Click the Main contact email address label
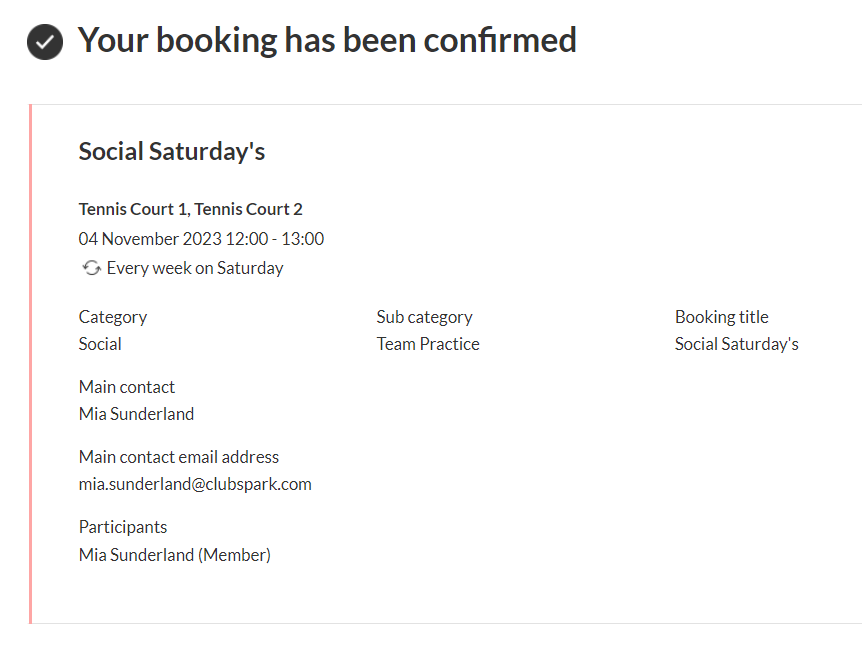Screen dimensions: 862x657 pos(179,457)
